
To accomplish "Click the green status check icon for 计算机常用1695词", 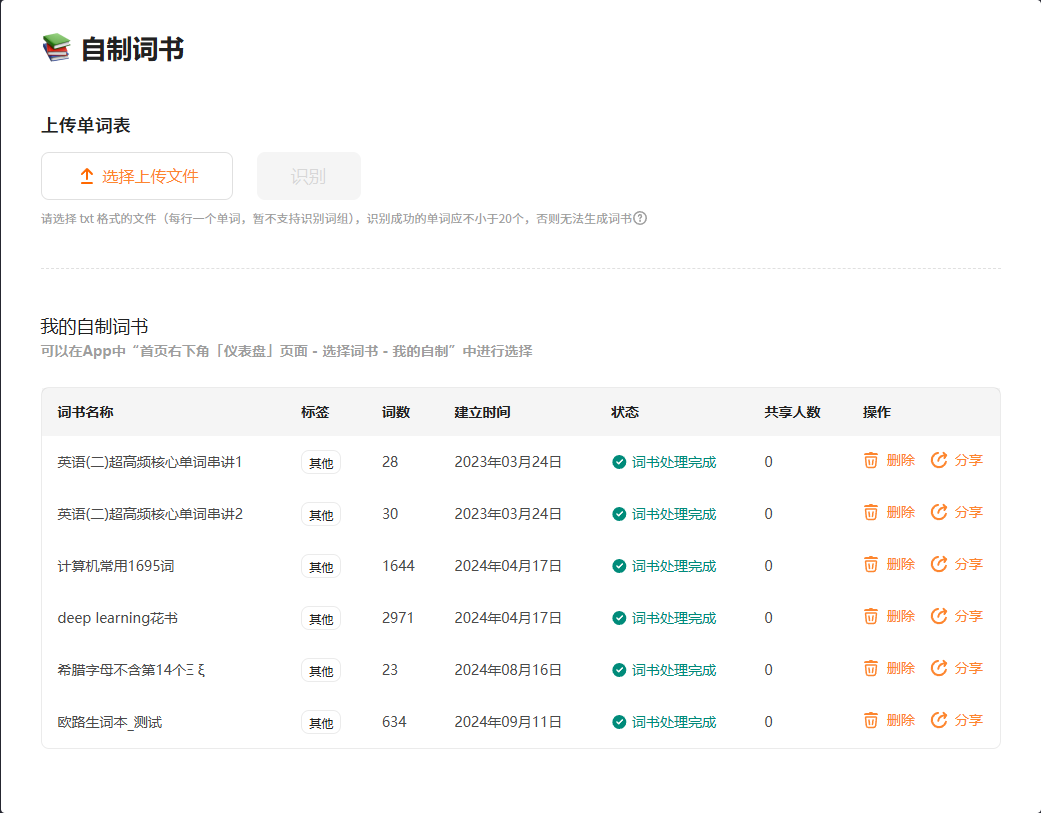I will coord(619,566).
